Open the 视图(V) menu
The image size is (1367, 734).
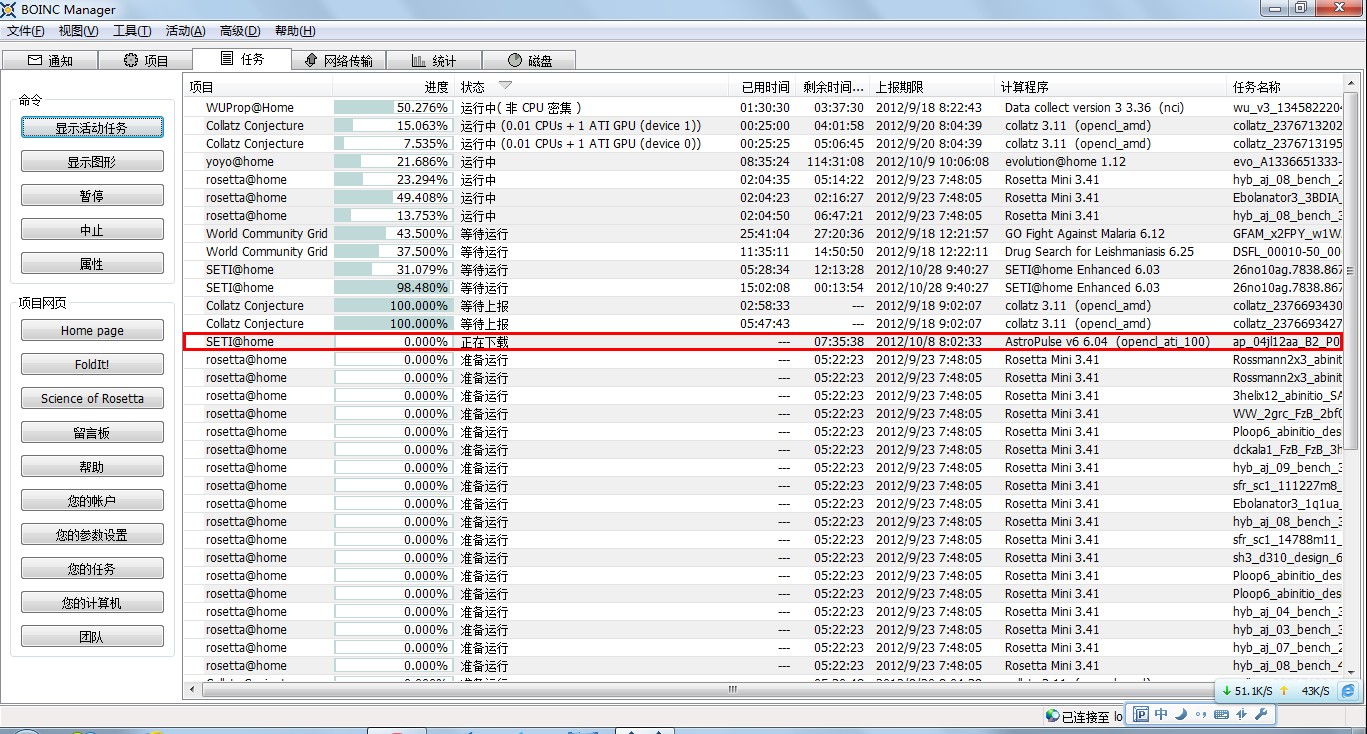pyautogui.click(x=78, y=31)
